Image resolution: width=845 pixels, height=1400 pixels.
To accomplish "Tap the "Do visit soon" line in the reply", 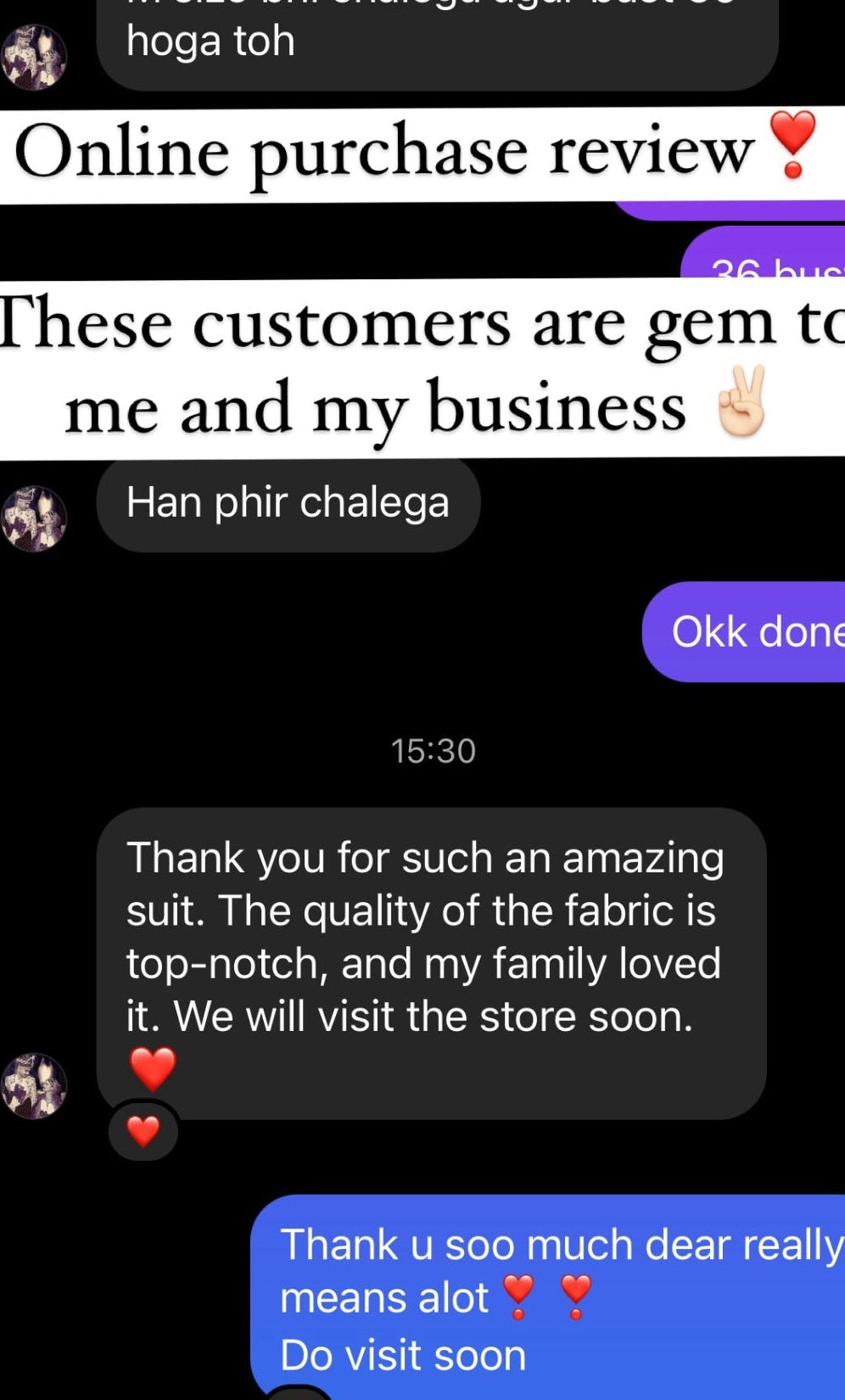I will (x=403, y=1355).
